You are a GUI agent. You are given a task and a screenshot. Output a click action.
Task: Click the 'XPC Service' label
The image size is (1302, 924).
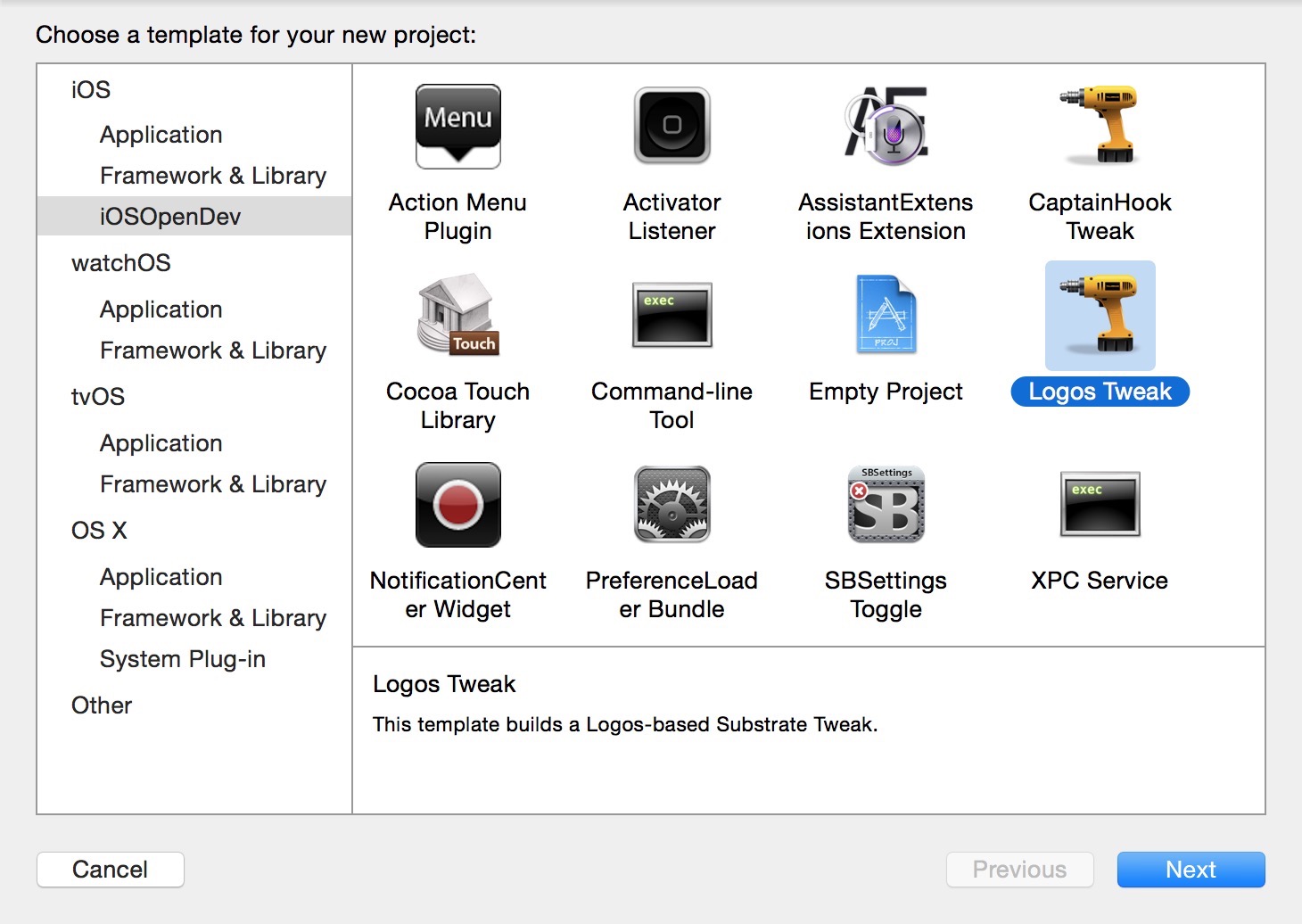tap(1100, 581)
